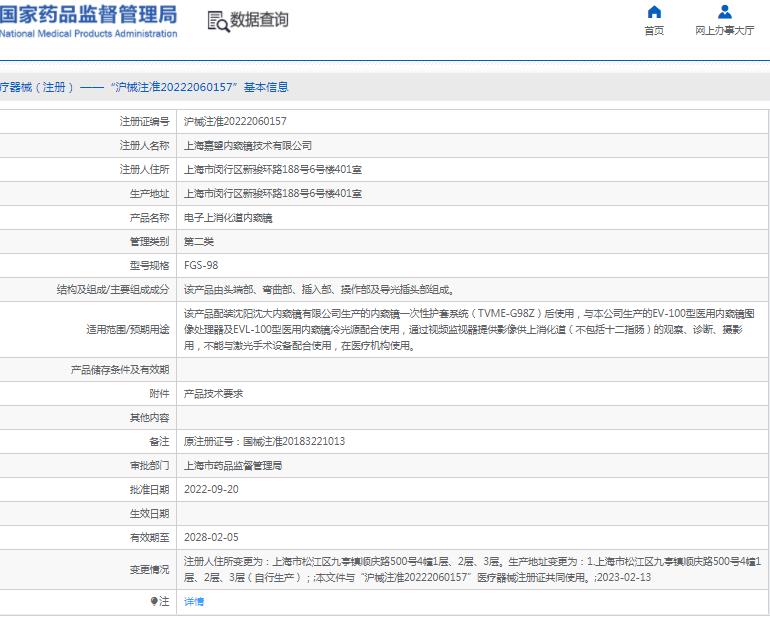This screenshot has height=624, width=770.
Task: Select the model value FGS-98
Action: (x=201, y=266)
